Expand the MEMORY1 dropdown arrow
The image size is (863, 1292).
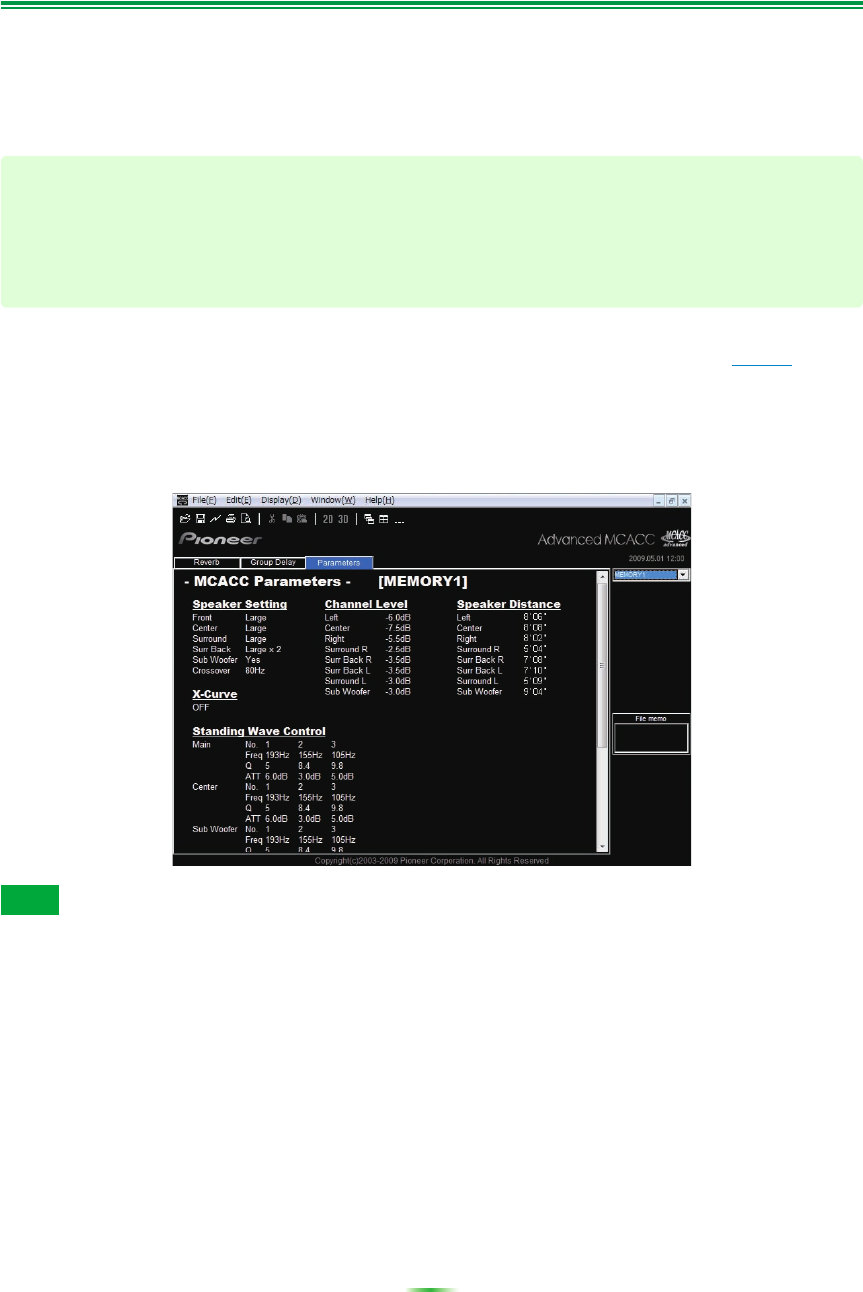point(684,575)
